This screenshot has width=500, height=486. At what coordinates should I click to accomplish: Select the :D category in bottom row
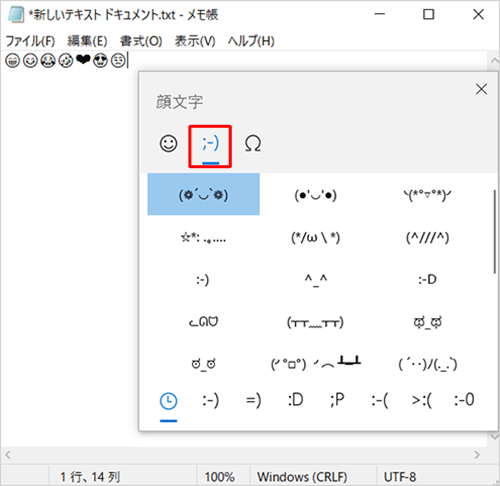click(296, 400)
